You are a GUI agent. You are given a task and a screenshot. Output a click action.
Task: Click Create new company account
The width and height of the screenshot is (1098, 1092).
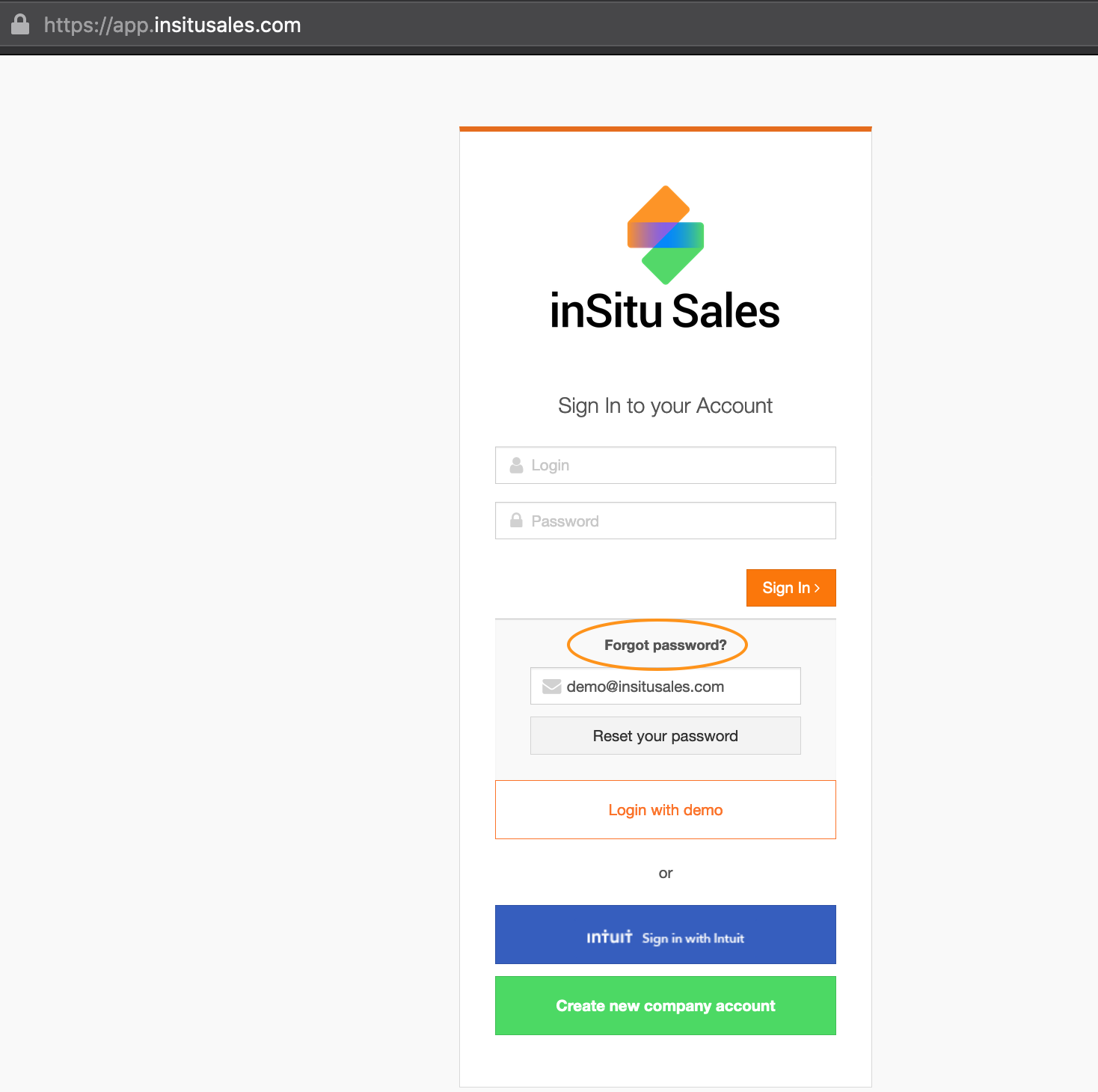click(665, 1006)
